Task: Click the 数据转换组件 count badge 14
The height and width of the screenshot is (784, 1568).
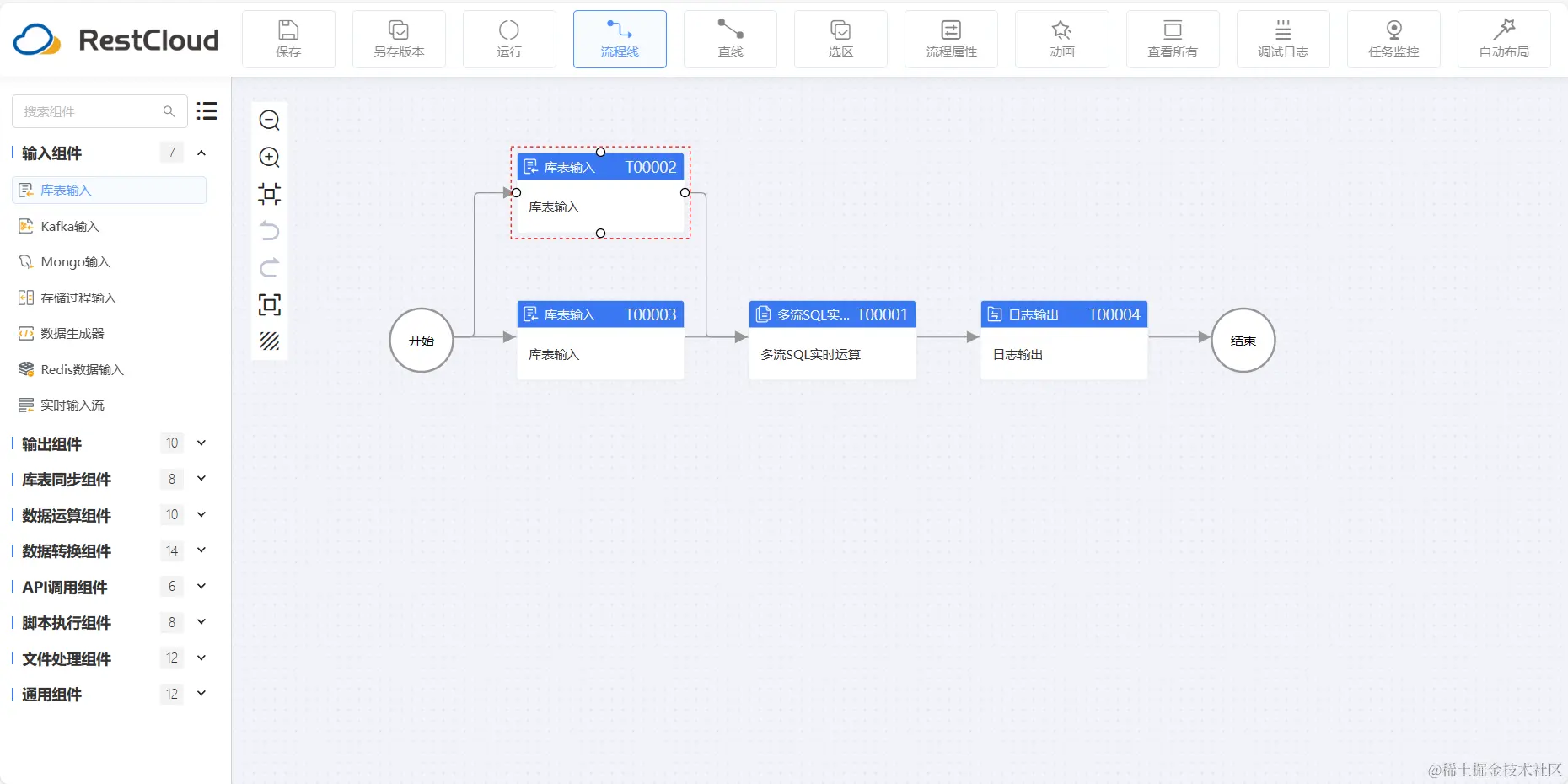Action: 172,550
